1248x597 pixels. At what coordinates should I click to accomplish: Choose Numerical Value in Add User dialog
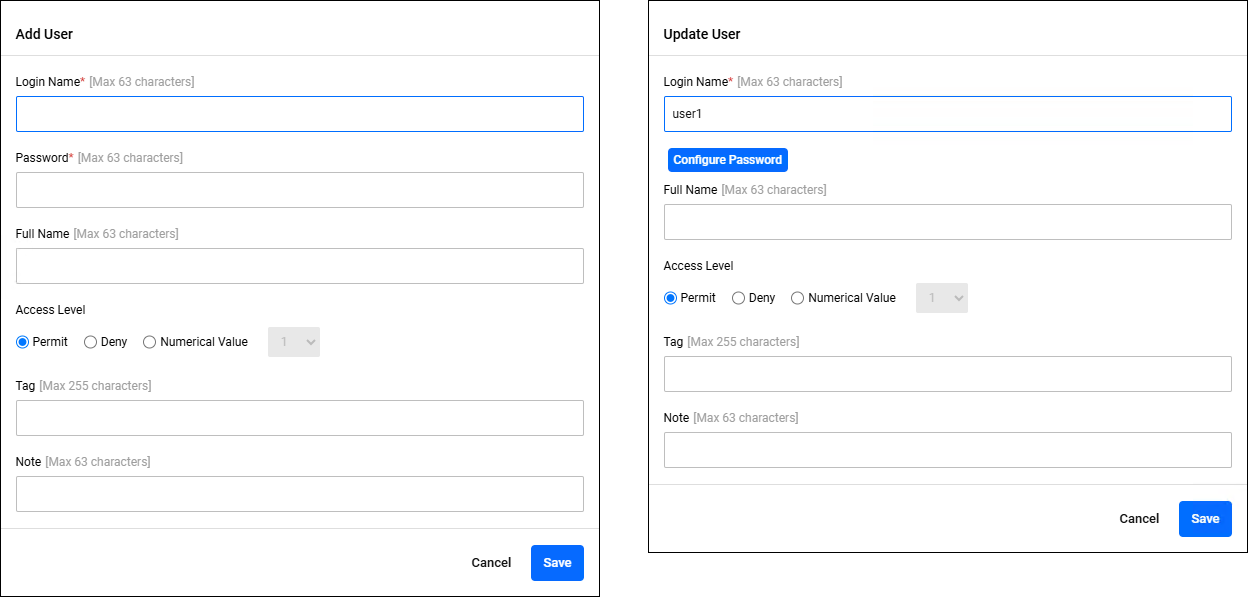150,342
